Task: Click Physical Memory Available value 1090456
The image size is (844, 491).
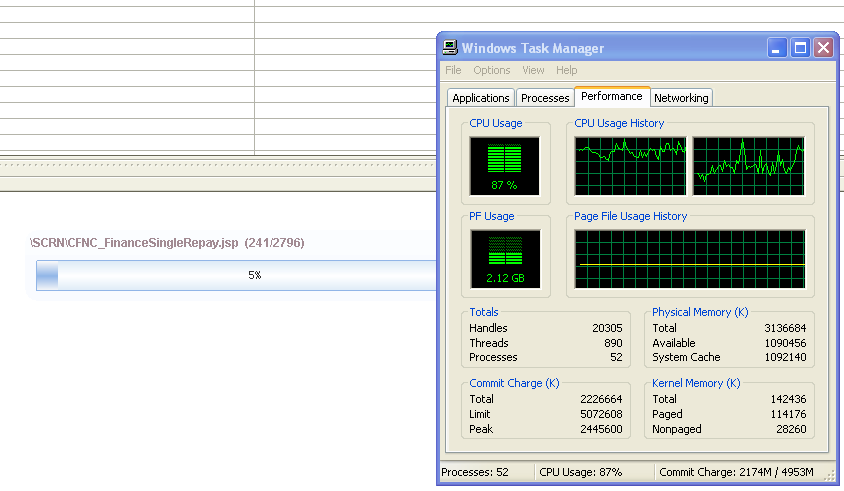Action: 785,343
